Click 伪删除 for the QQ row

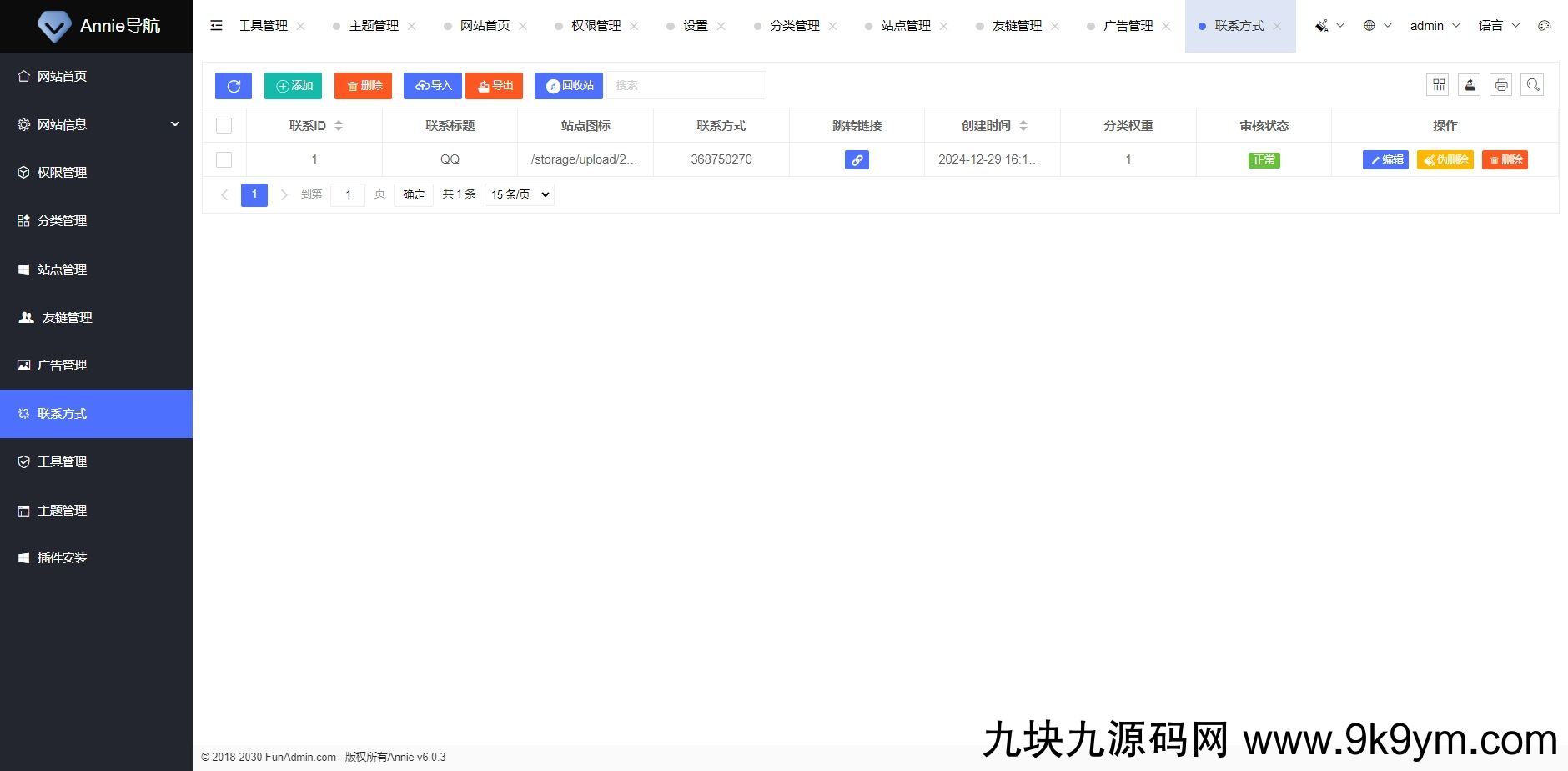coord(1445,159)
